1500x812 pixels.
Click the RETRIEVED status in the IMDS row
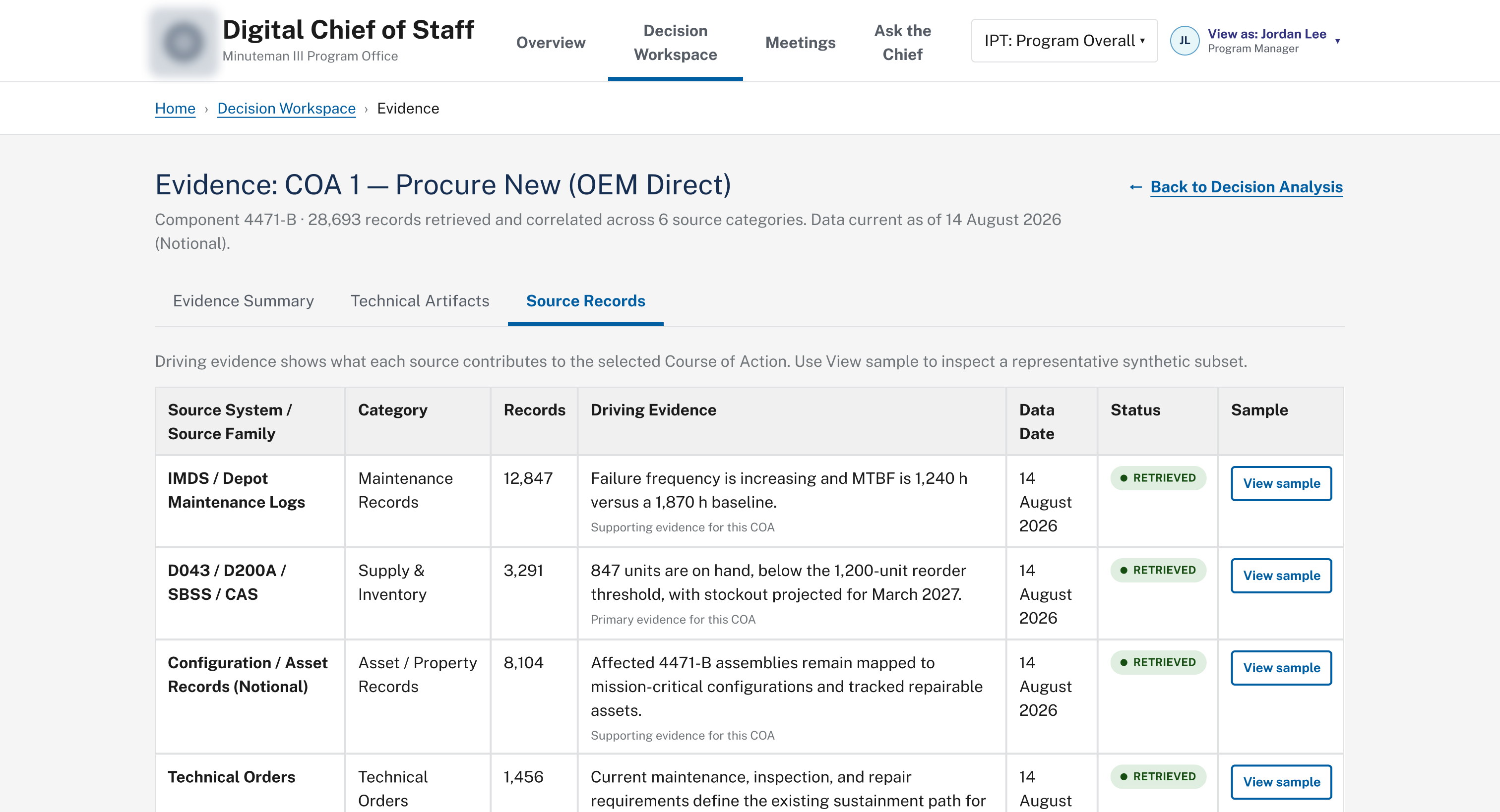(1158, 478)
